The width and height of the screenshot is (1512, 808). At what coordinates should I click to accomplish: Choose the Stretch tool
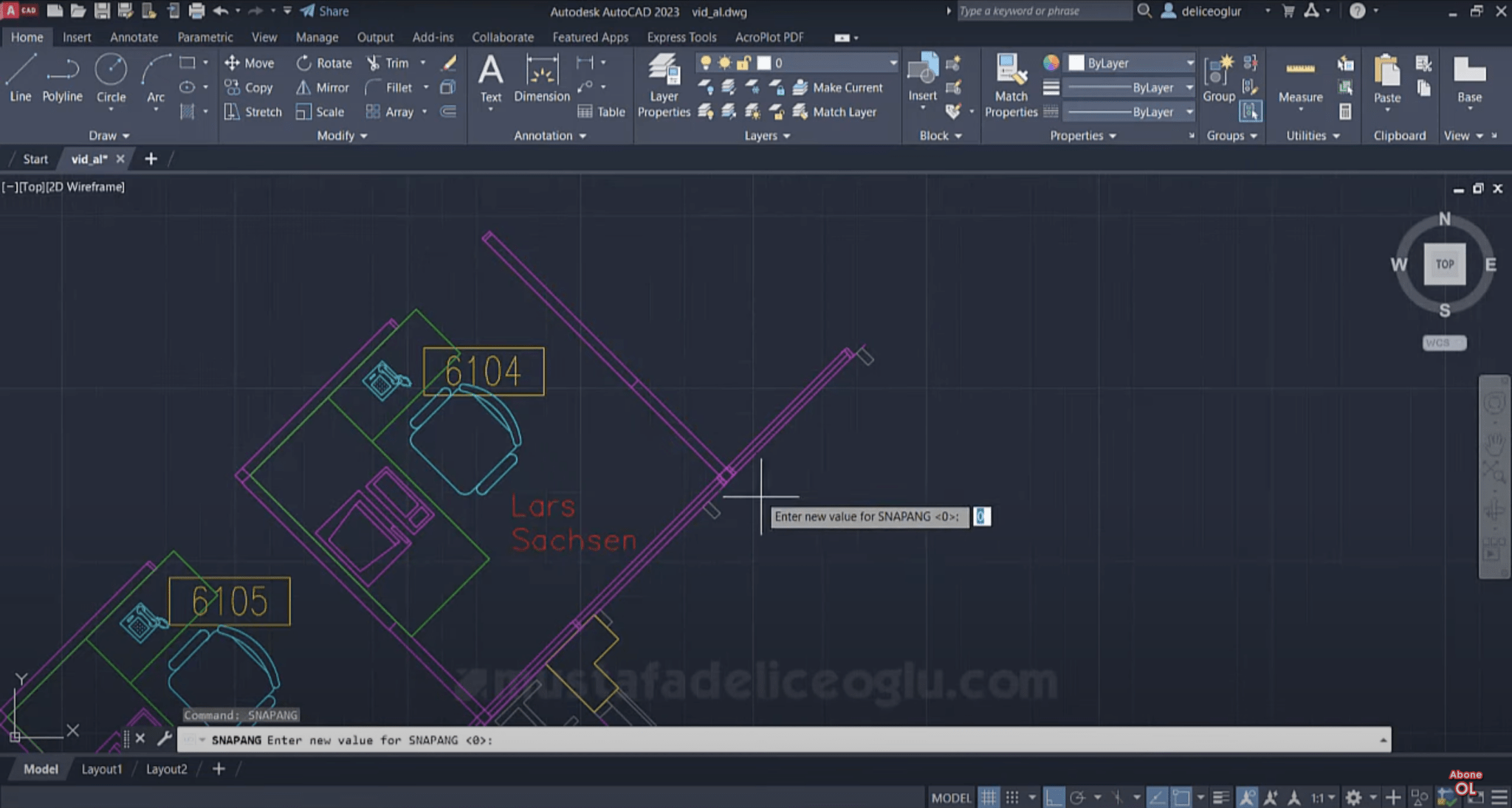(x=253, y=111)
